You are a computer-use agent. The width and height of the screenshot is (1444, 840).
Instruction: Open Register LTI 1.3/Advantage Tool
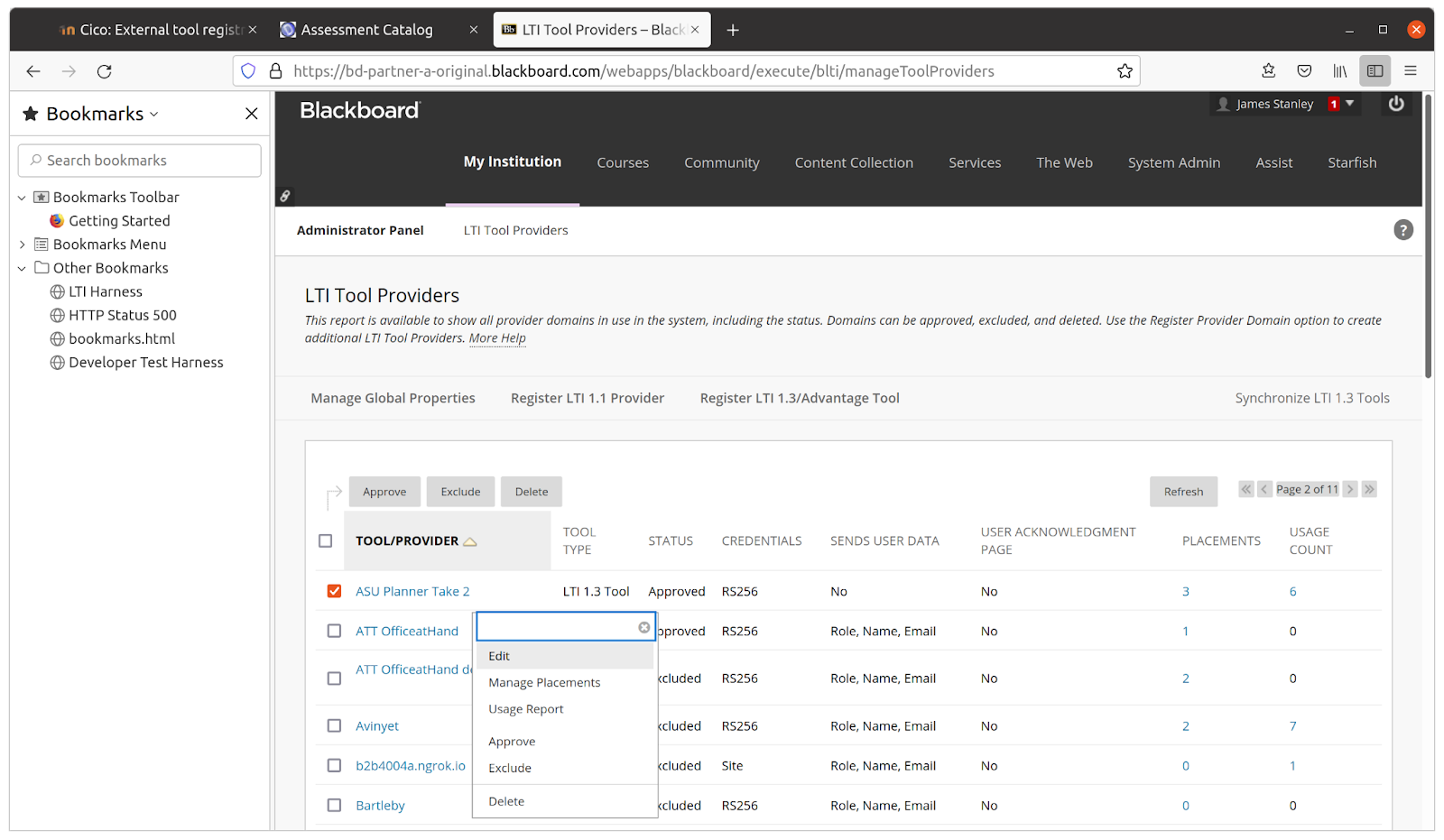pyautogui.click(x=800, y=398)
